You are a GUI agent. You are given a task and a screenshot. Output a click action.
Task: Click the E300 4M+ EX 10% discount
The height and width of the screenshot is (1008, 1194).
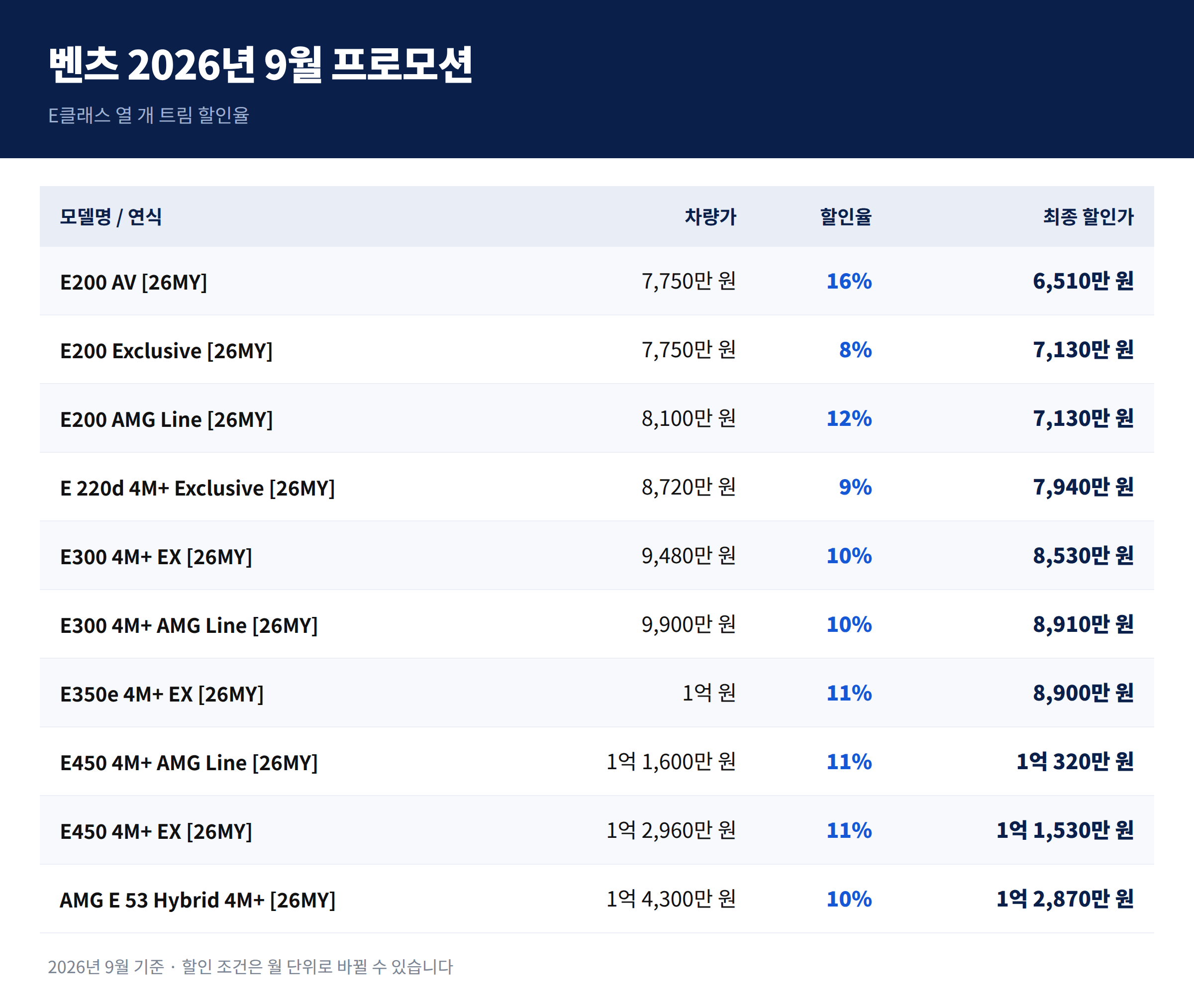(849, 555)
